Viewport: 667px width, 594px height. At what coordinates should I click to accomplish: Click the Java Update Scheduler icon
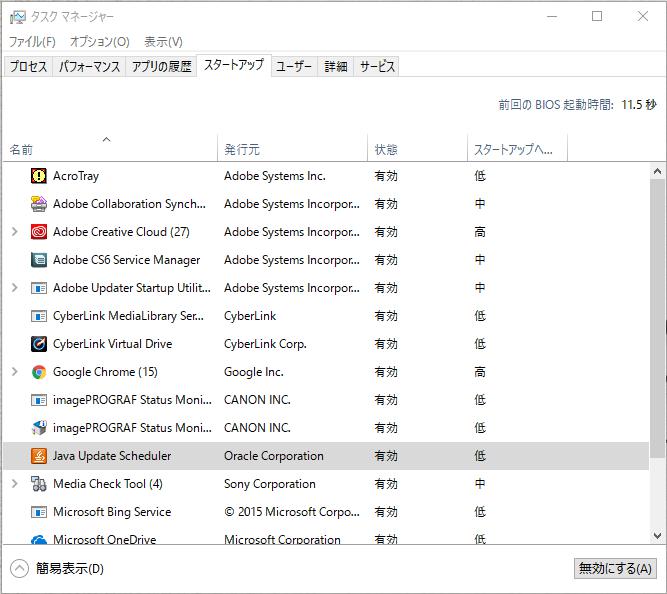(39, 456)
